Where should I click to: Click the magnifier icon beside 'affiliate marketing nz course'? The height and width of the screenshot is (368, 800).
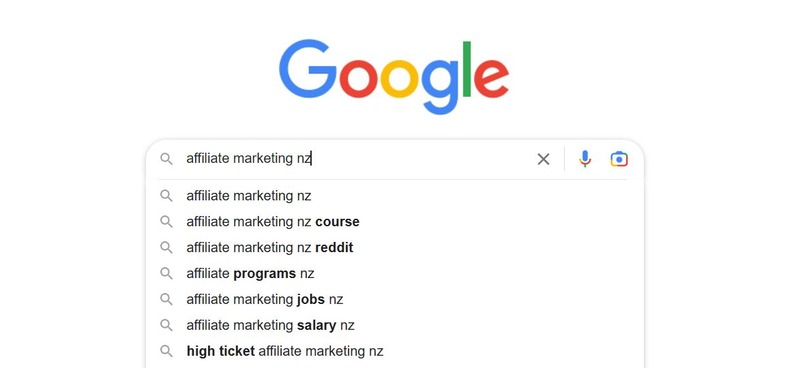[166, 222]
